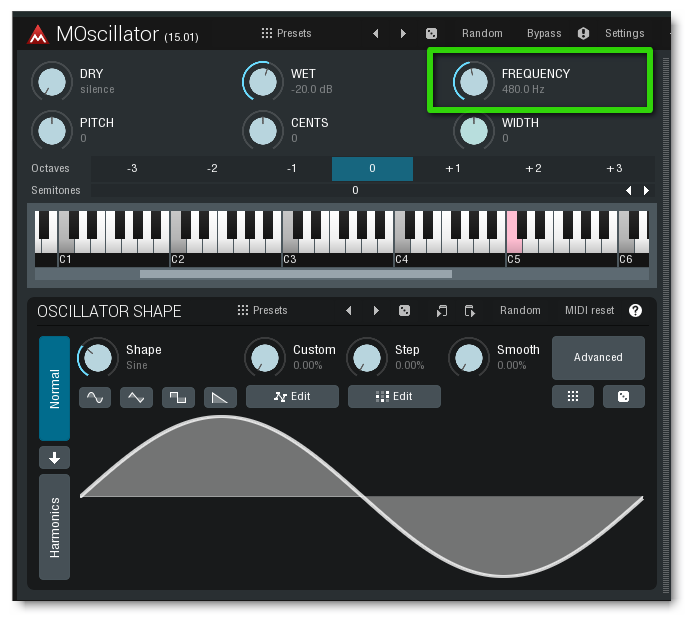This screenshot has width=694, height=624.
Task: Load previous preset with top left arrow
Action: coord(376,34)
